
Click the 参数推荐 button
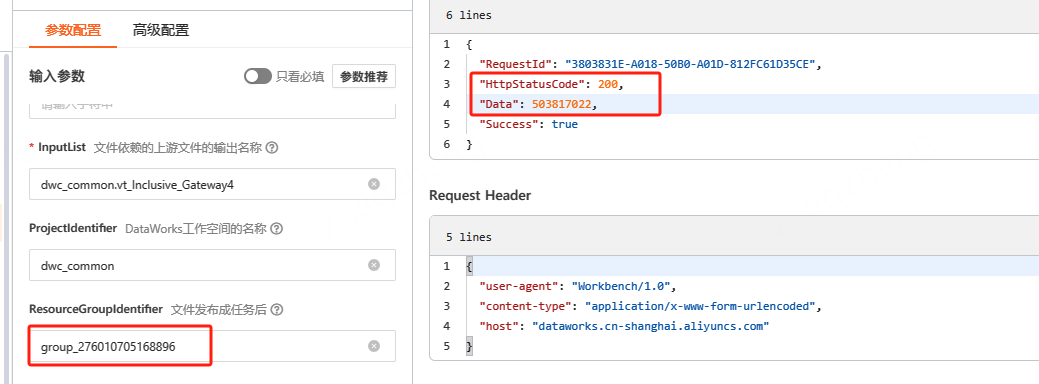364,77
